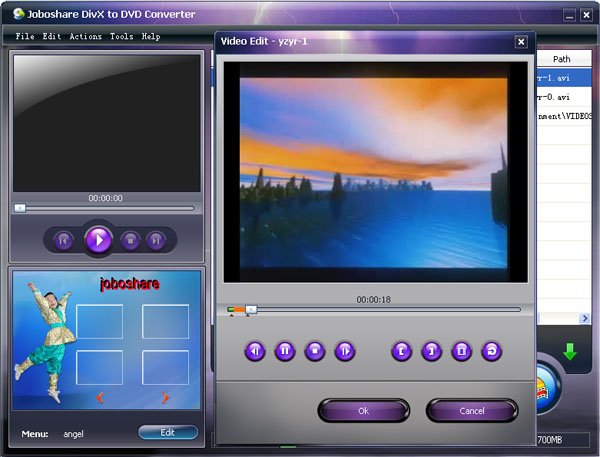Minimize the Joboshare main window

coord(569,15)
